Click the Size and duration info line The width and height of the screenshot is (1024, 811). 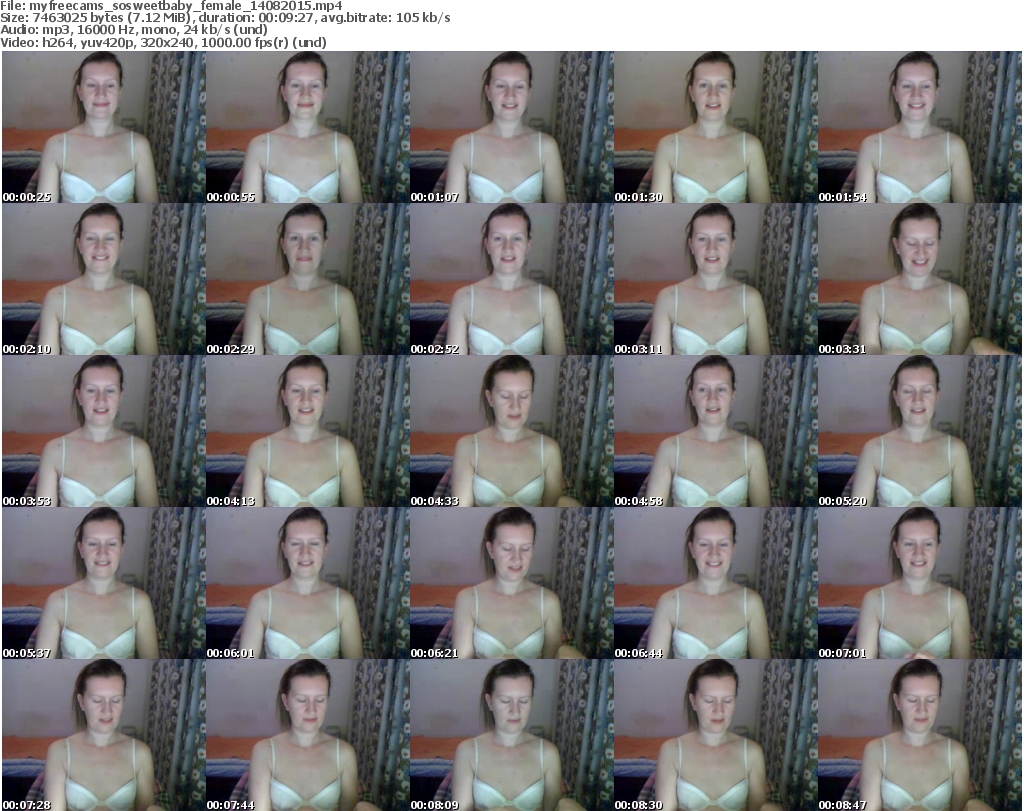tap(225, 18)
